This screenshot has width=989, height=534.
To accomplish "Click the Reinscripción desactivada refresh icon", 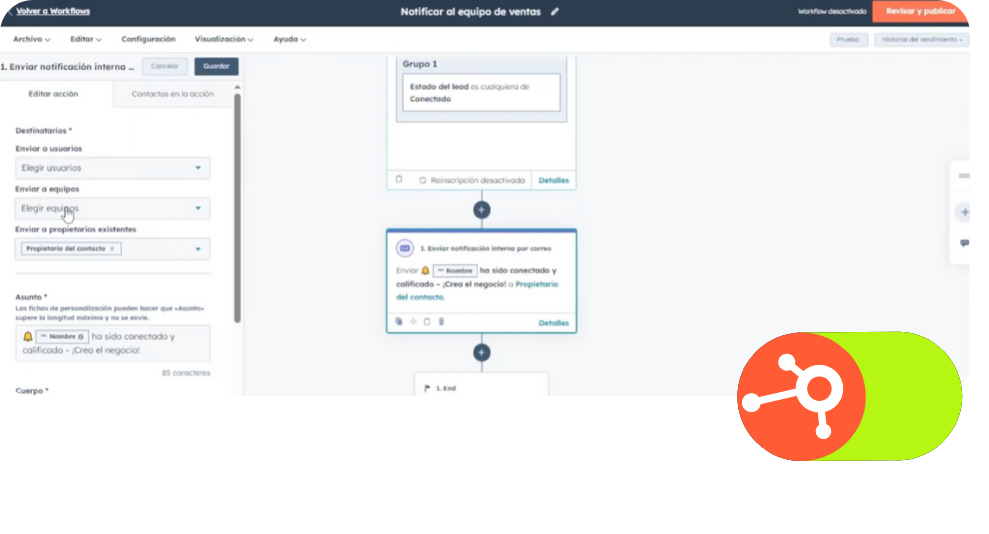I will click(x=423, y=180).
